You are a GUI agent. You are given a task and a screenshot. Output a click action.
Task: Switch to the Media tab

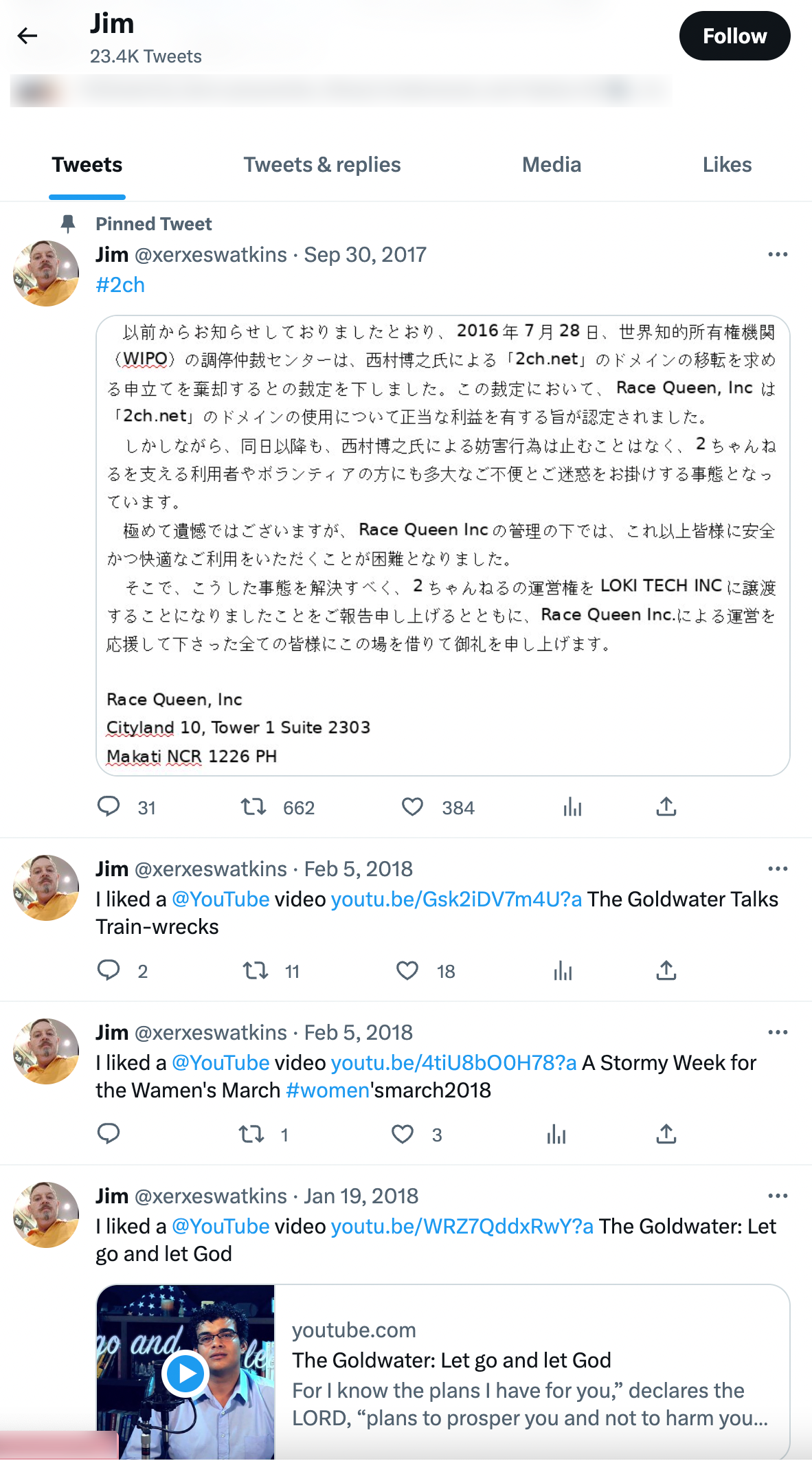[551, 164]
